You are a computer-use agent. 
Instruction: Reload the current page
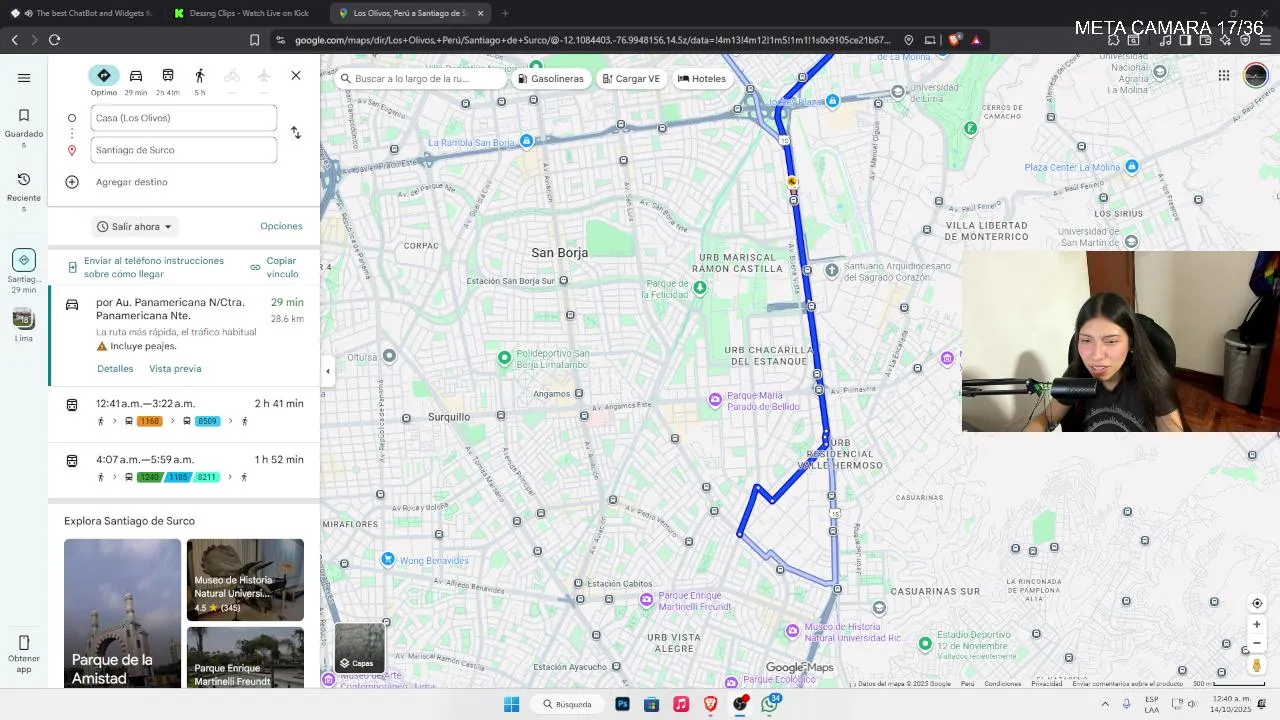point(54,40)
